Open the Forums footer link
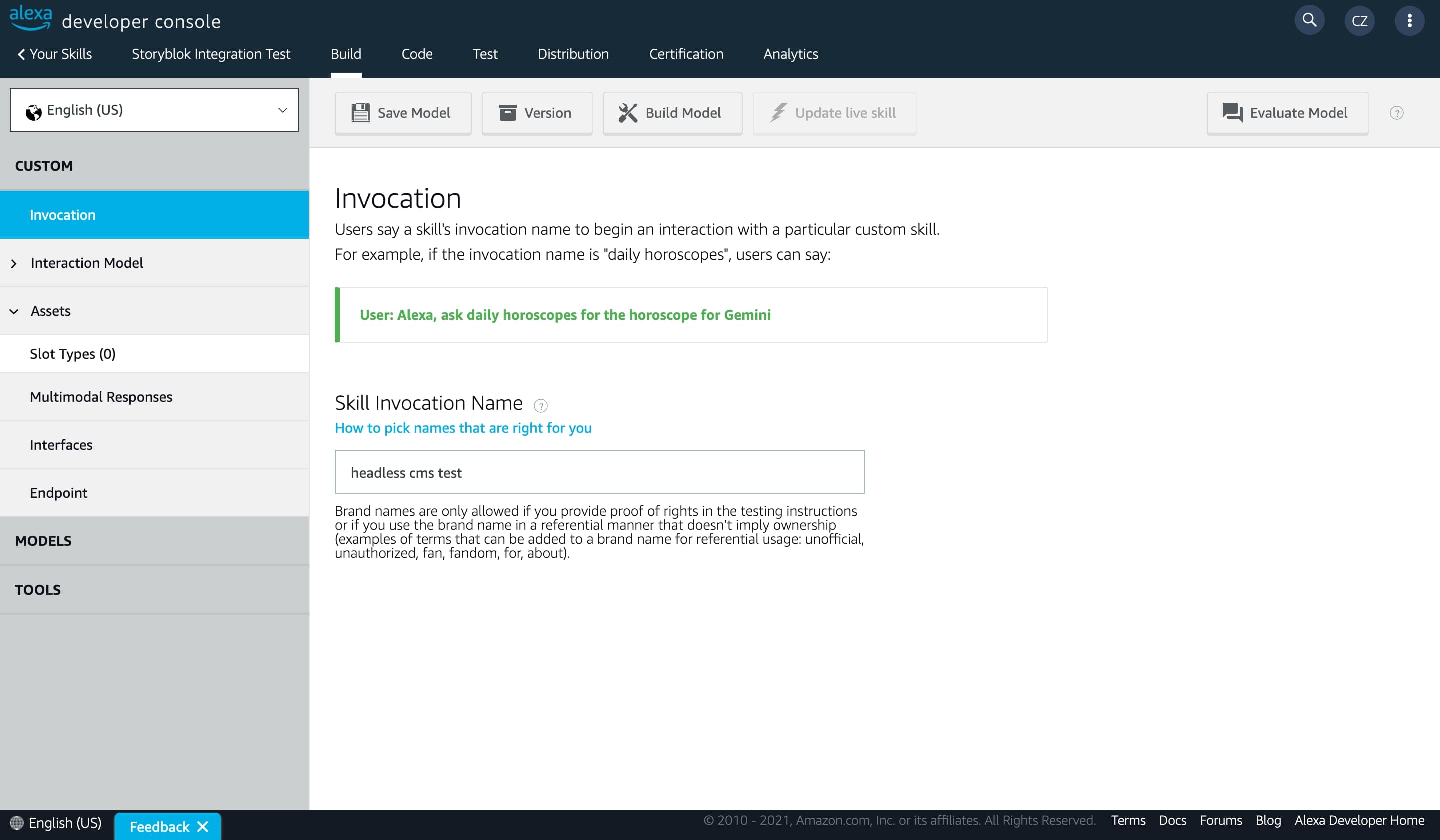 pyautogui.click(x=1220, y=820)
